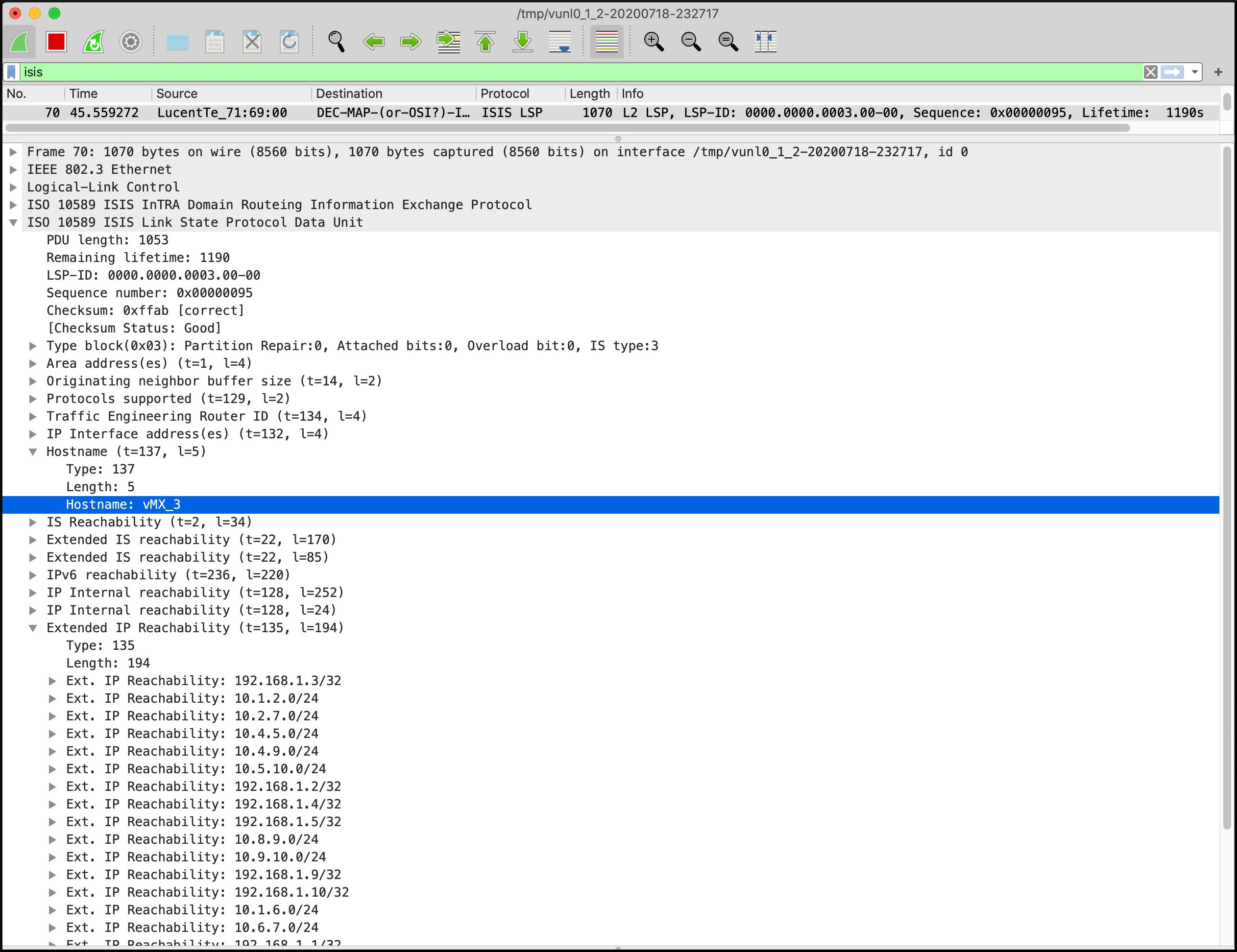Expand IPv6 reachability (t=236, l=220)

coord(33,575)
